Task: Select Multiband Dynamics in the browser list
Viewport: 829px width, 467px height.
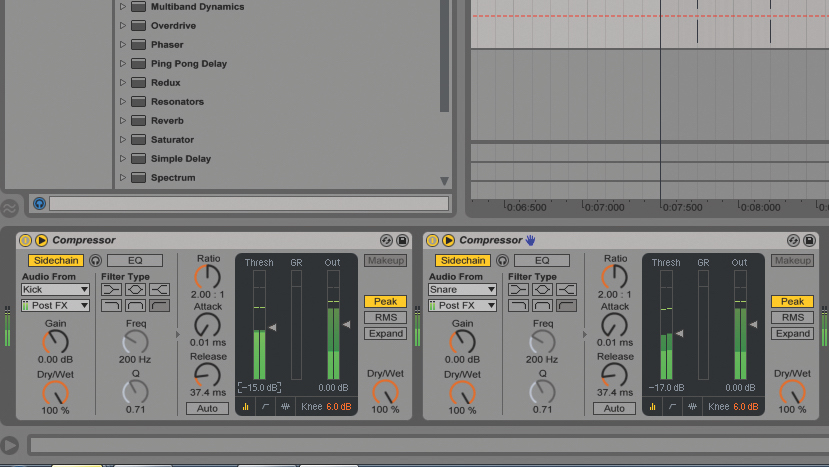Action: [x=197, y=7]
